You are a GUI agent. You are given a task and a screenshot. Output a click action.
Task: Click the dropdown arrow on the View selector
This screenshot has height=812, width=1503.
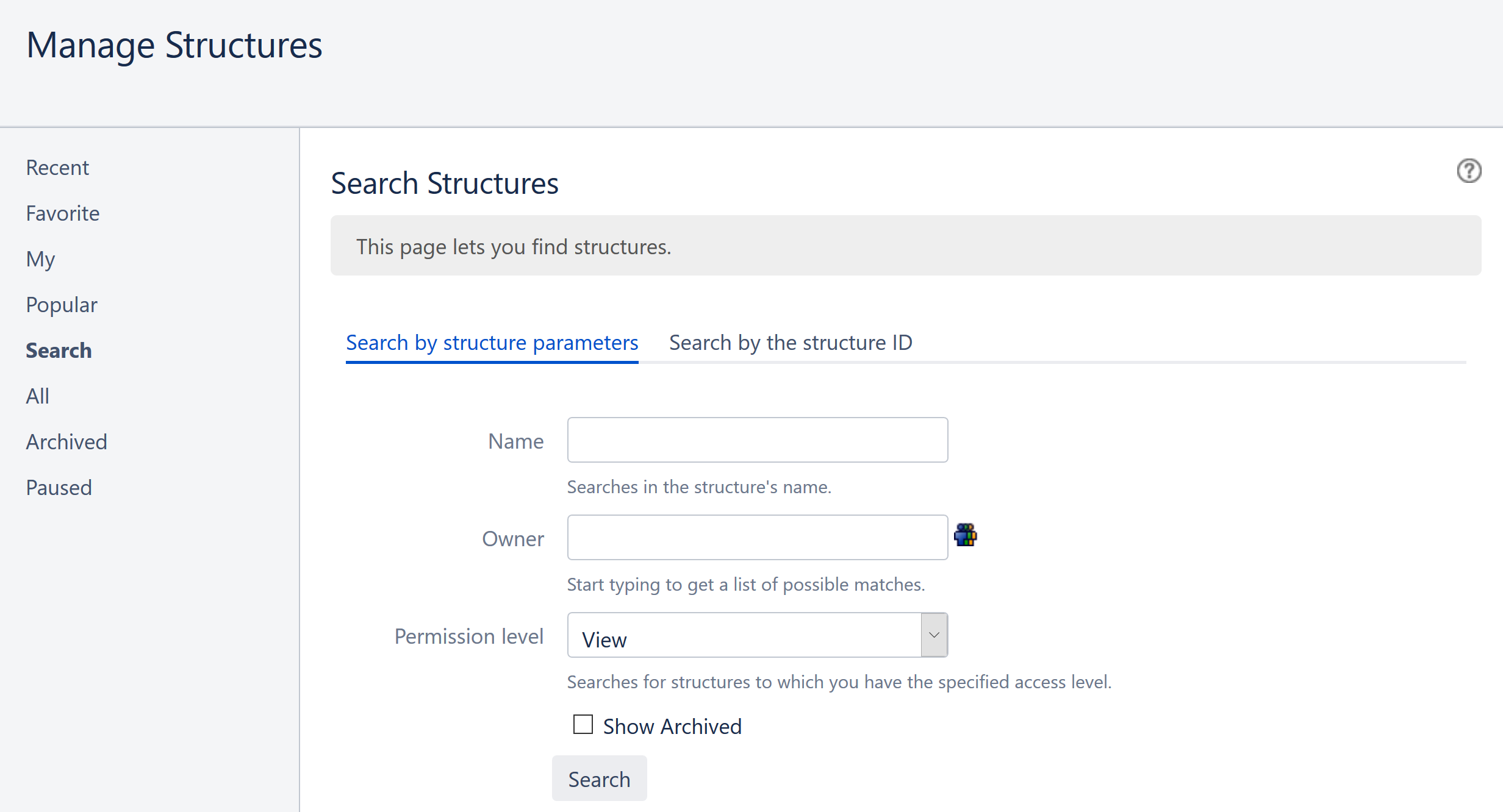click(933, 635)
